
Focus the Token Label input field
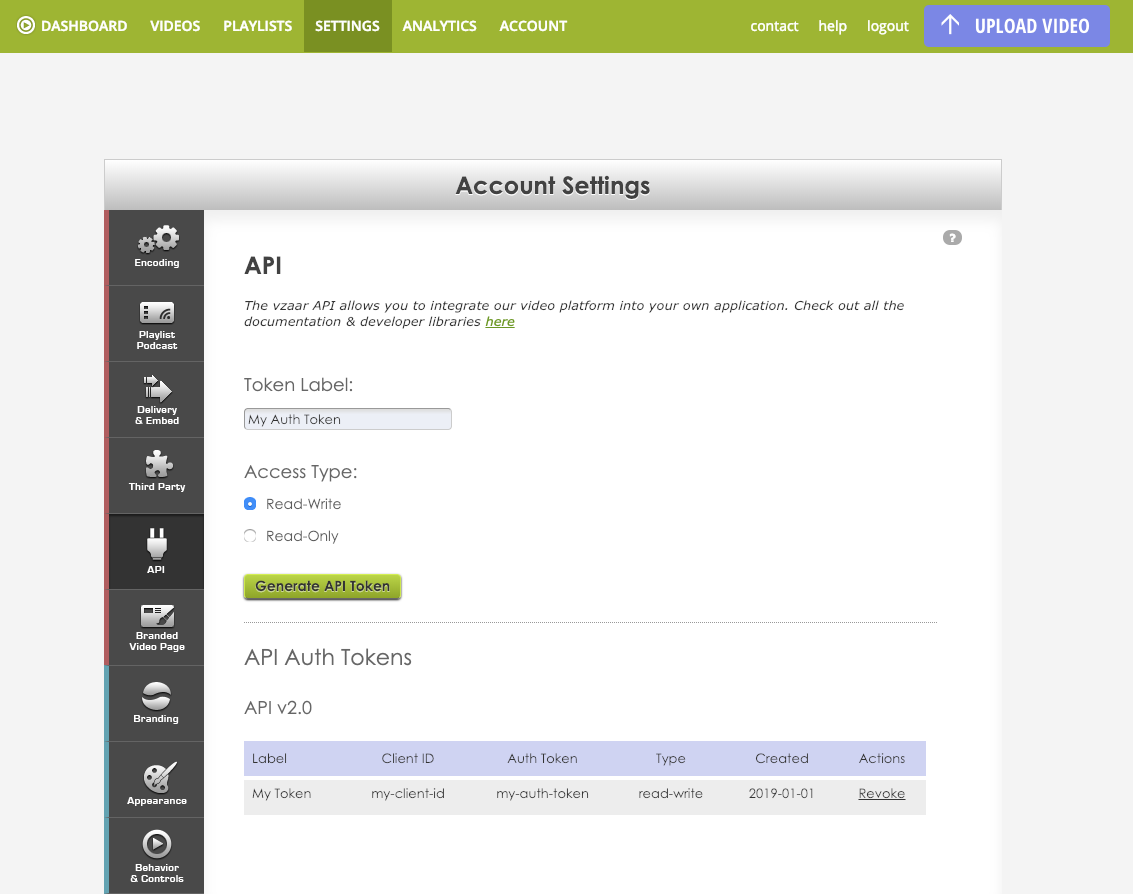click(x=348, y=419)
